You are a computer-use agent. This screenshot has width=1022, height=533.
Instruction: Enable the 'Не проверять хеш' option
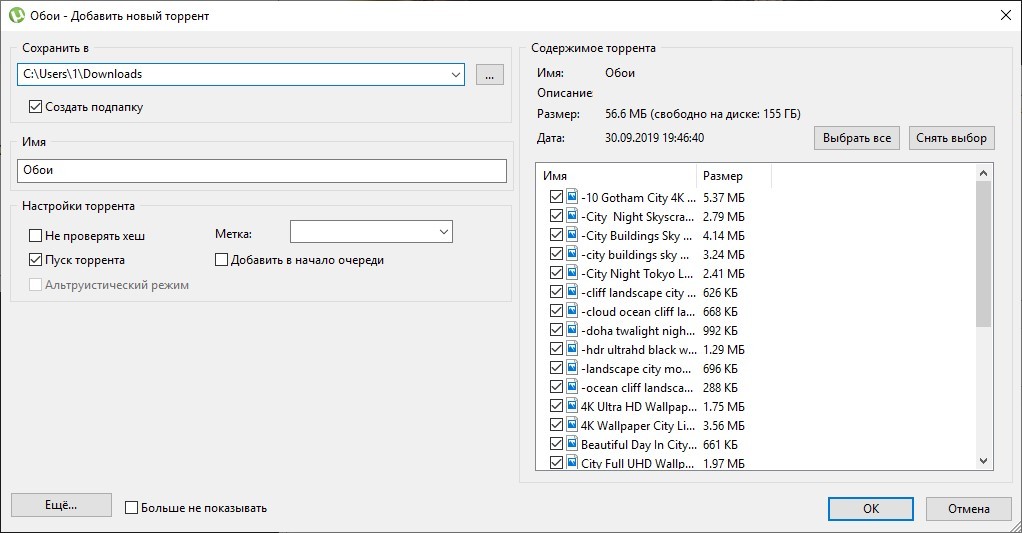point(36,236)
